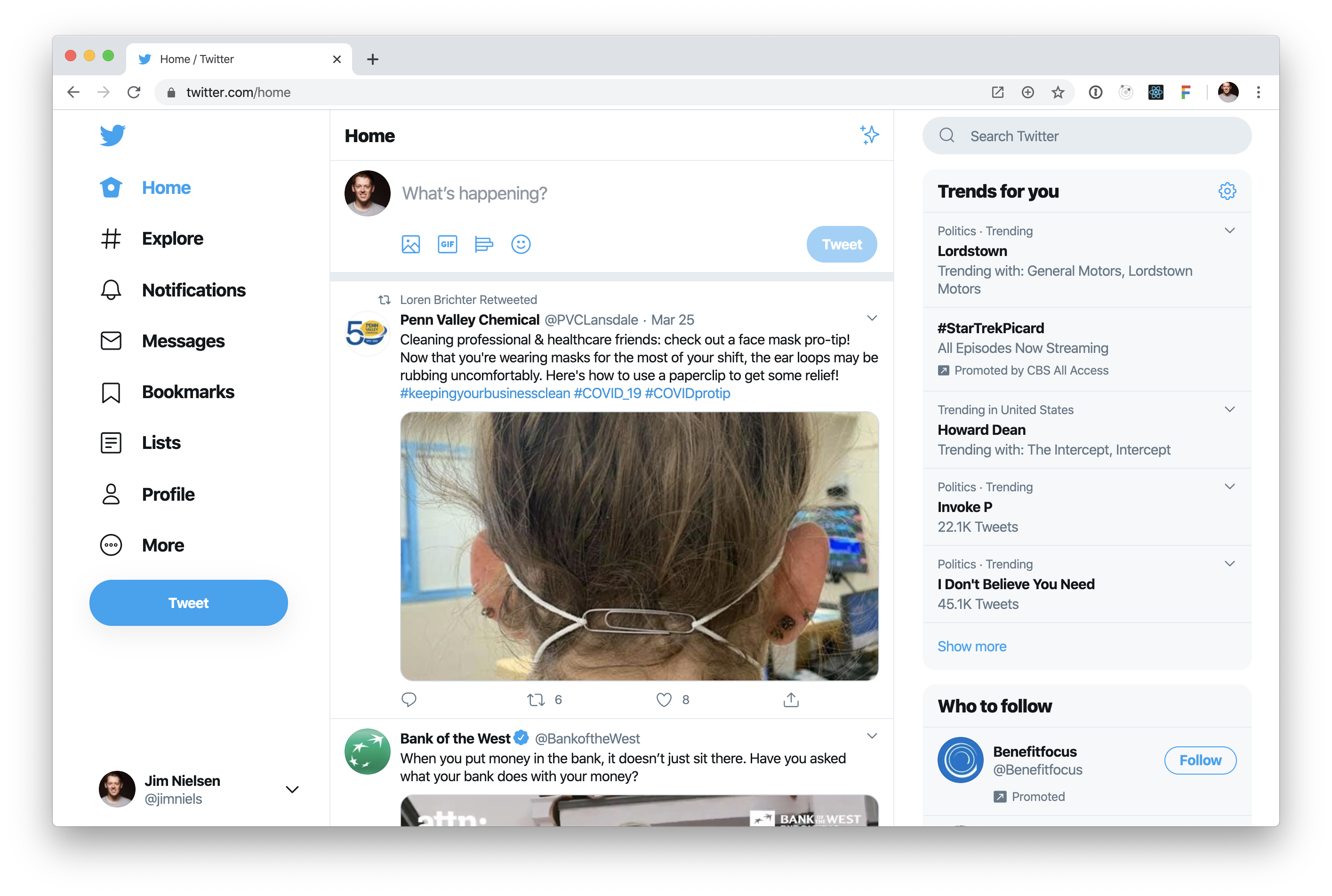Open the Lists icon

tap(110, 442)
